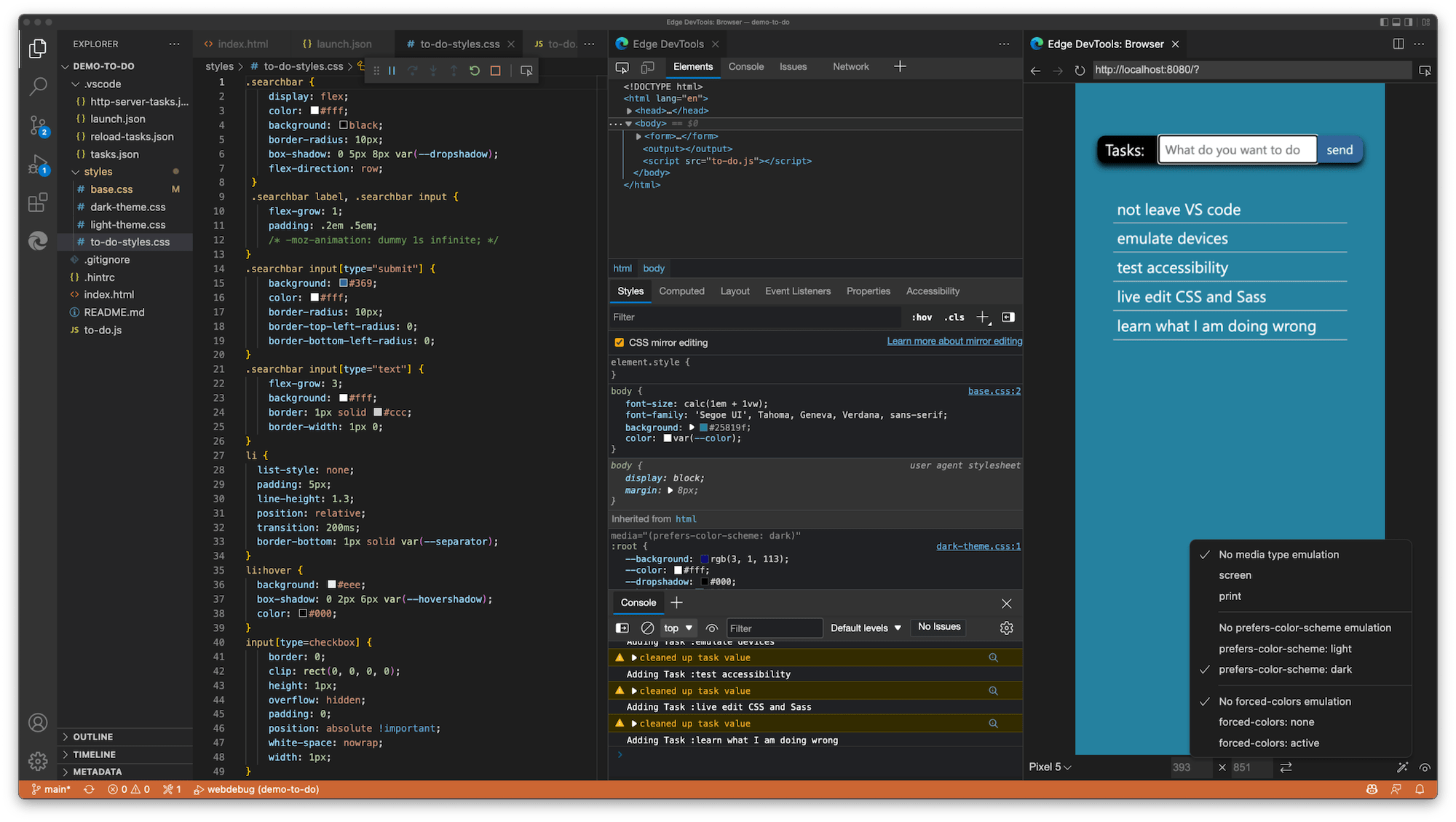The image size is (1456, 822).
Task: Click the console Filter input field
Action: [x=775, y=628]
